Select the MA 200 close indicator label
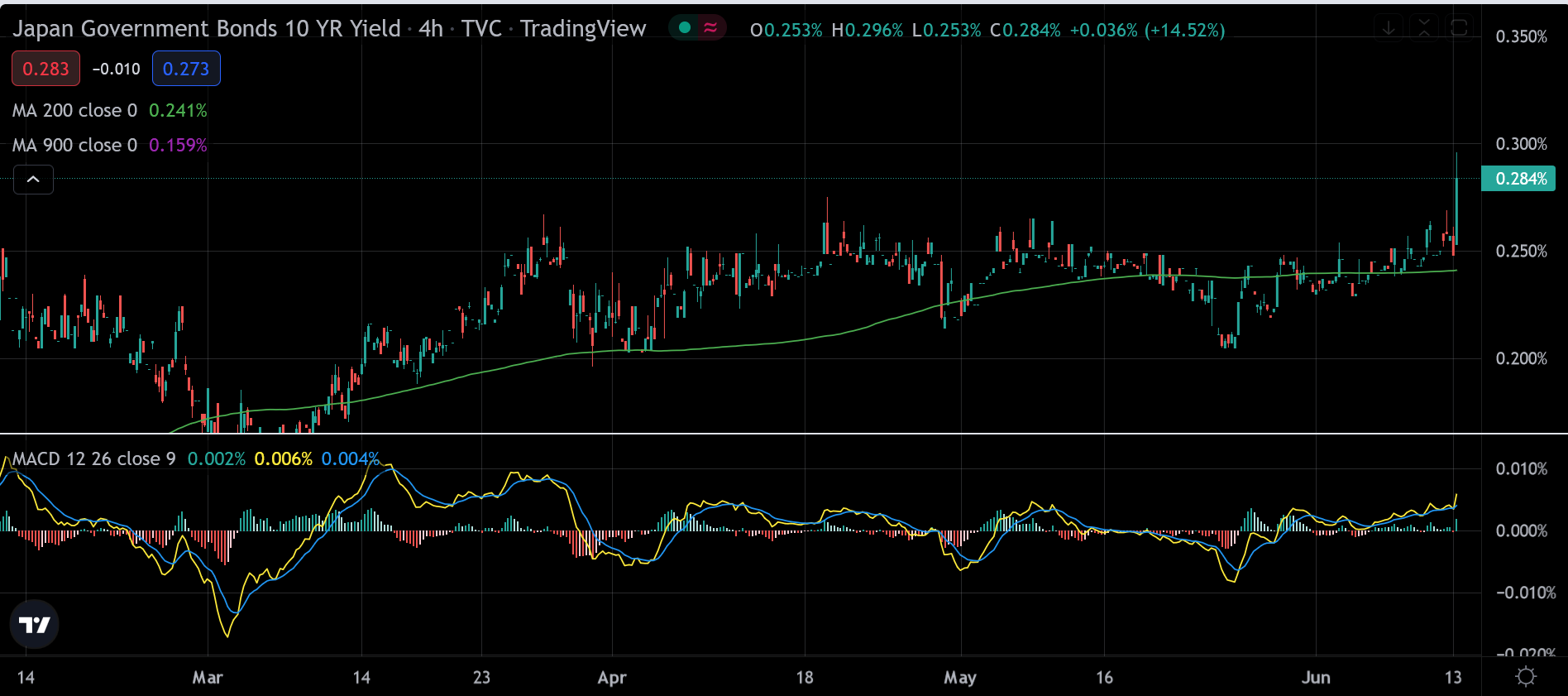The width and height of the screenshot is (1568, 696). tap(74, 110)
